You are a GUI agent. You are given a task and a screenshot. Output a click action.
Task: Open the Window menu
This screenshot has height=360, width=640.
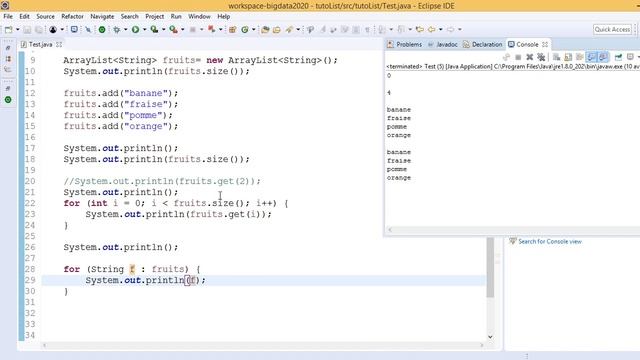[x=199, y=16]
